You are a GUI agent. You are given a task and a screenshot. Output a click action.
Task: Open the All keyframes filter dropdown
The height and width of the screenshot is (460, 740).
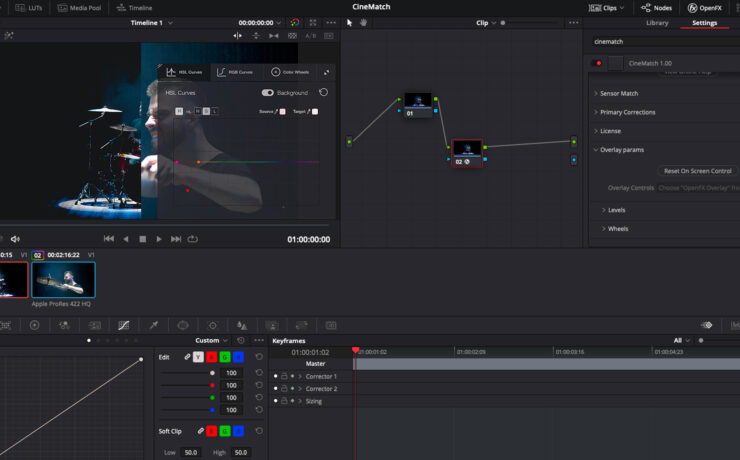(681, 340)
